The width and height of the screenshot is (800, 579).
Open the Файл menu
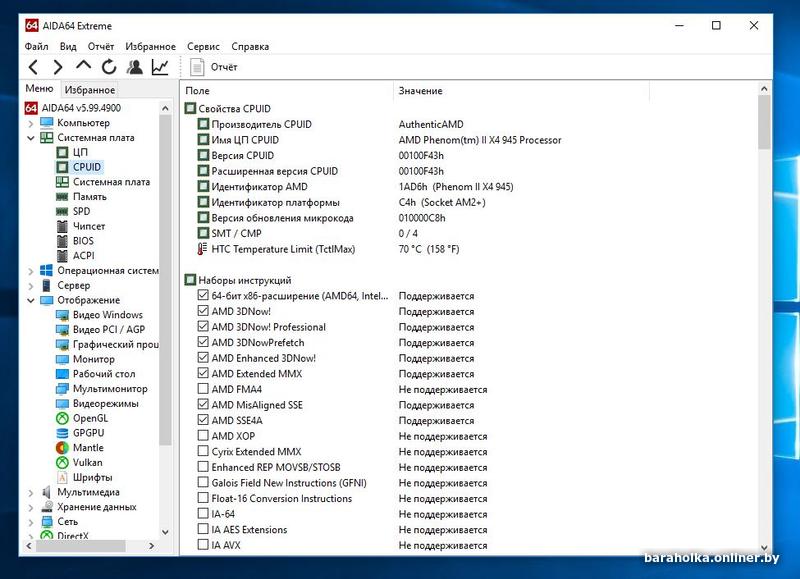36,46
